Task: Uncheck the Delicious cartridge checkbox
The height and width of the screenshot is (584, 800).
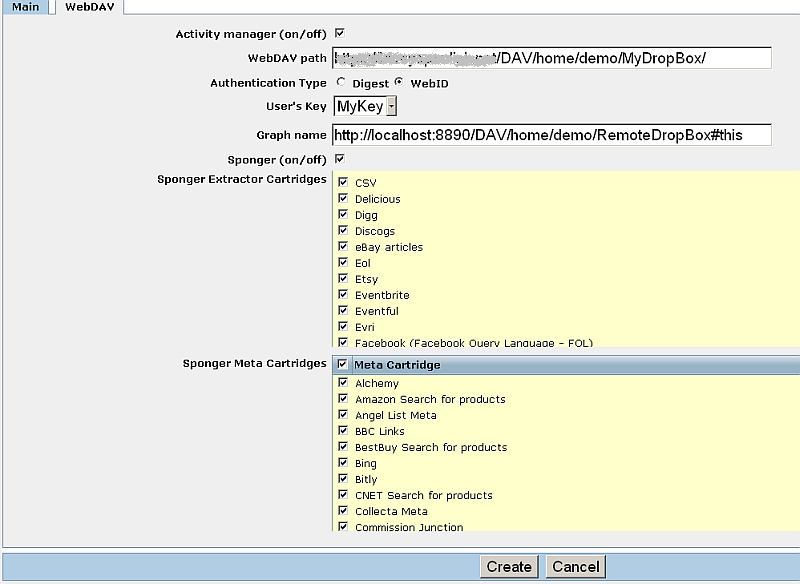Action: [x=343, y=199]
